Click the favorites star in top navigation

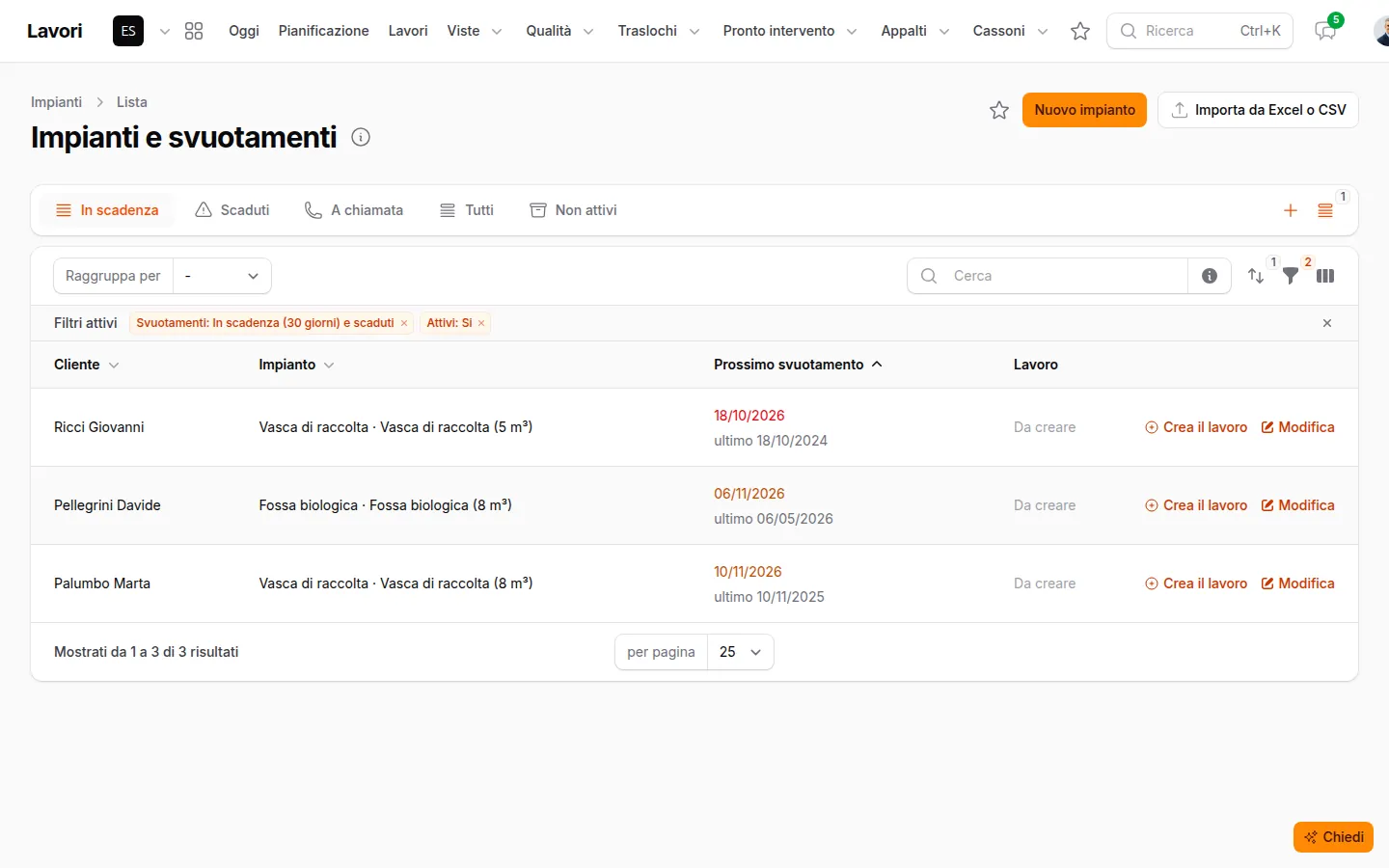pyautogui.click(x=1080, y=31)
